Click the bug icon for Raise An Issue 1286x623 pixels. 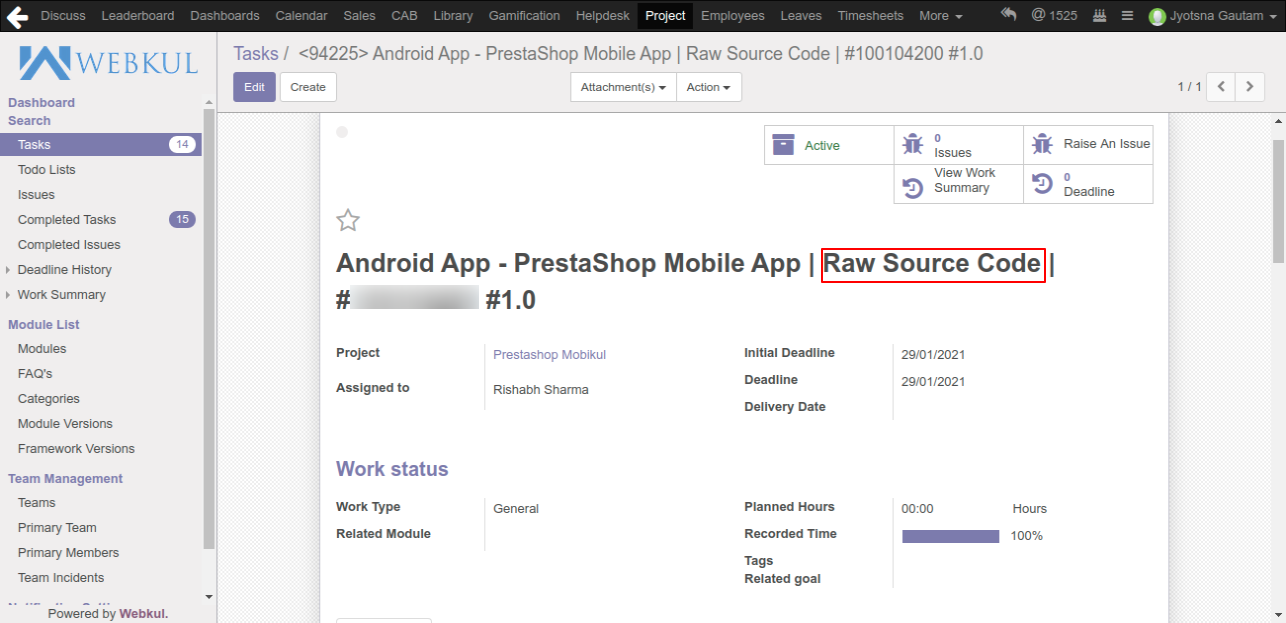click(x=1042, y=144)
